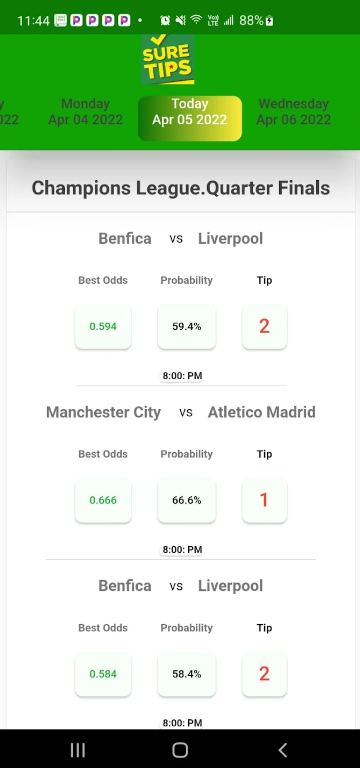Image resolution: width=360 pixels, height=768 pixels.
Task: Tap the 0.584 best odds box
Action: tap(103, 674)
